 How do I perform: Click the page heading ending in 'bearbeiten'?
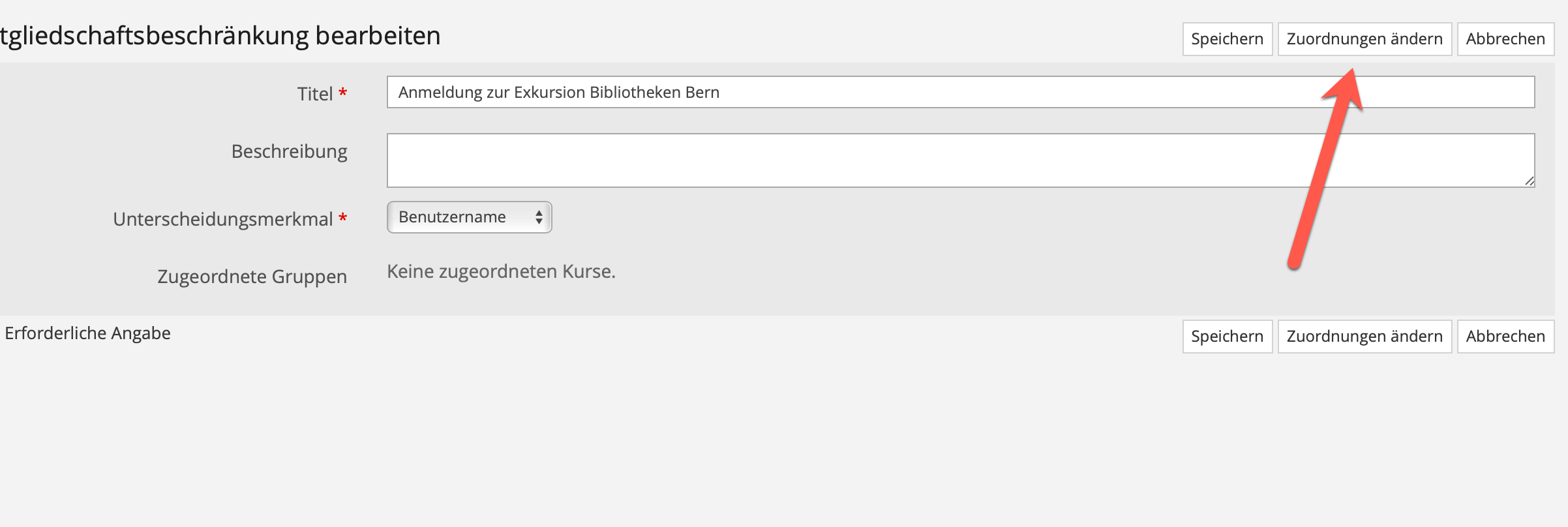click(x=220, y=36)
